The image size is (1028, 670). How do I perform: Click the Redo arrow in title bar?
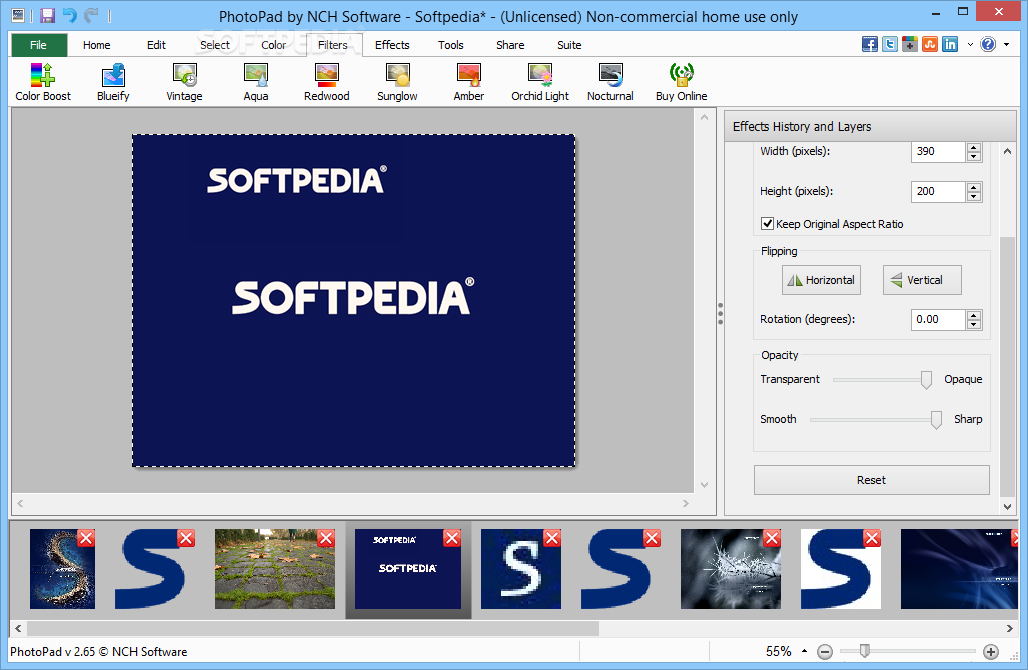pos(91,15)
